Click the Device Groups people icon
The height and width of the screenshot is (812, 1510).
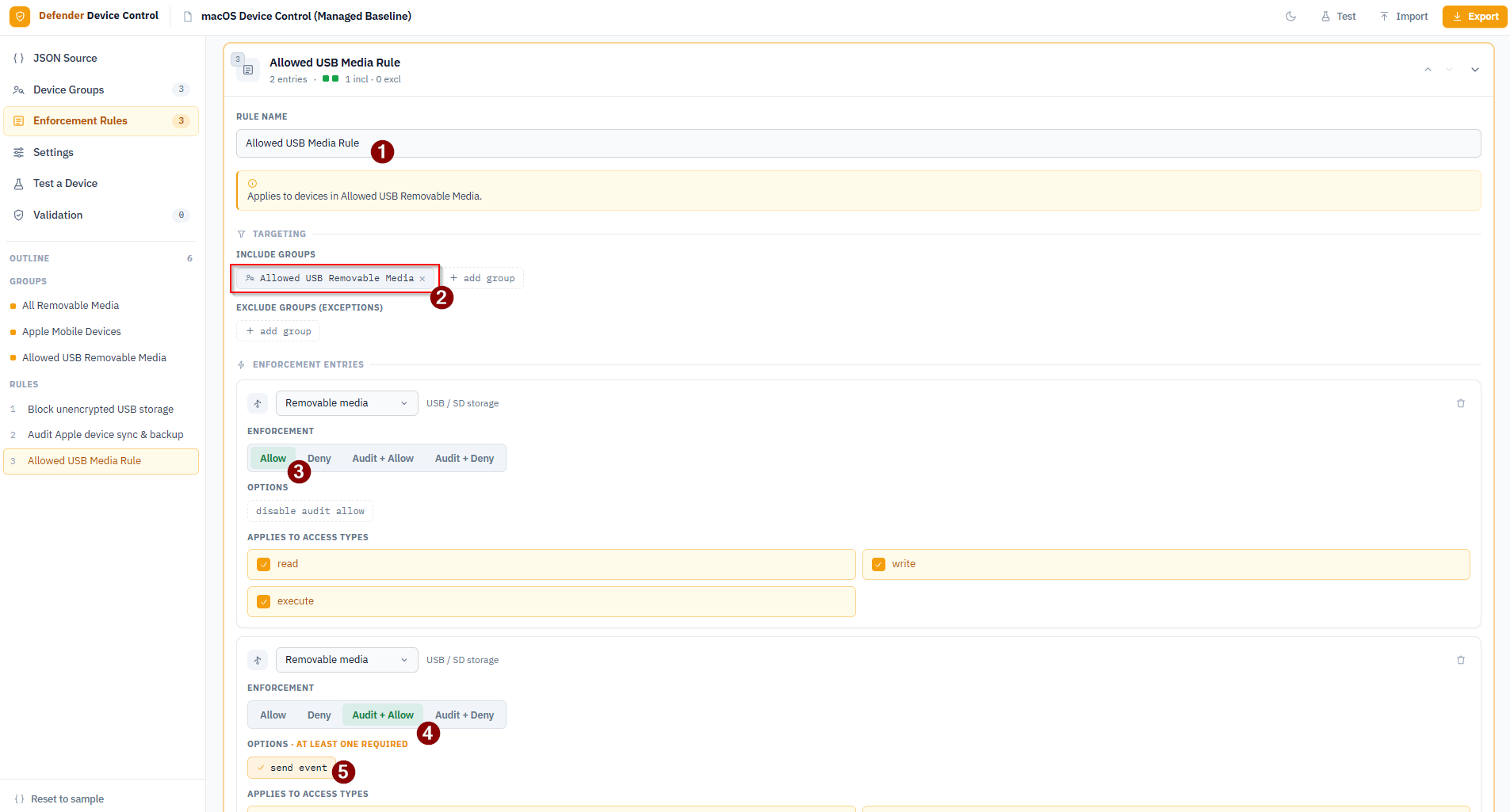pos(18,90)
